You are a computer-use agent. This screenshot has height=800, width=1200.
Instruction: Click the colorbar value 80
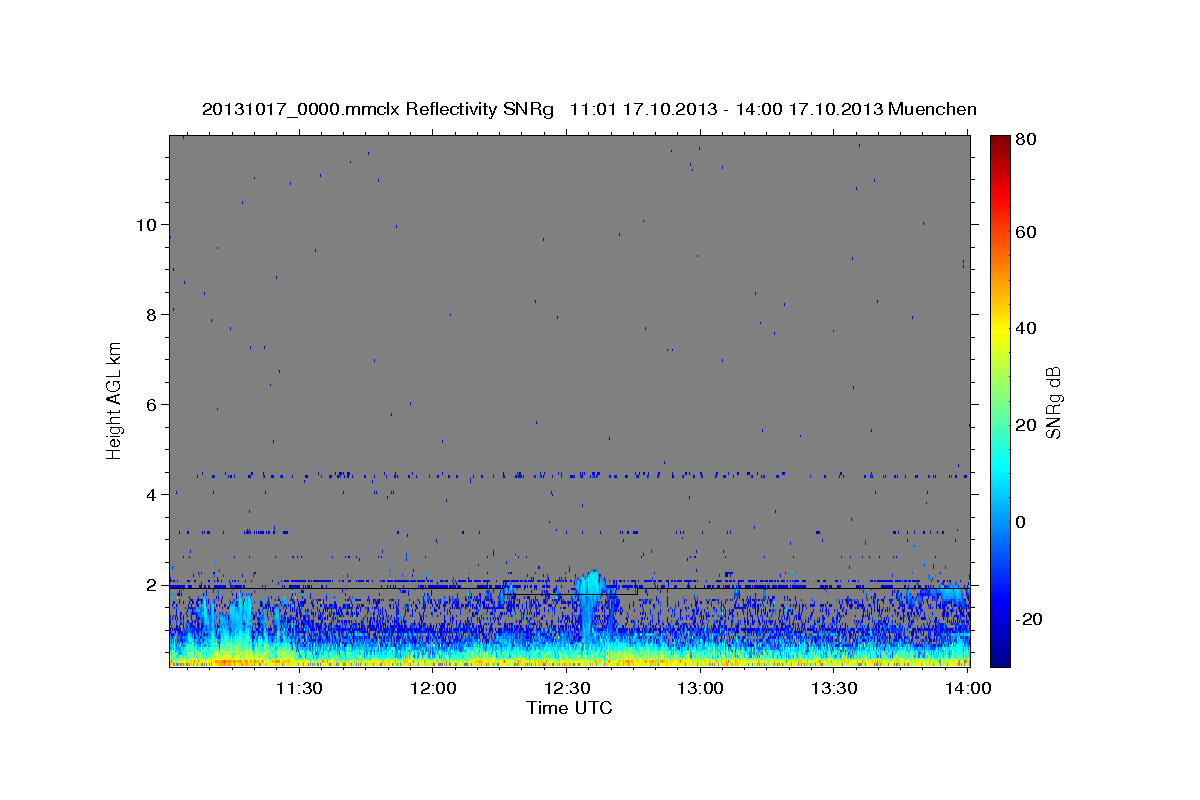pos(1028,139)
